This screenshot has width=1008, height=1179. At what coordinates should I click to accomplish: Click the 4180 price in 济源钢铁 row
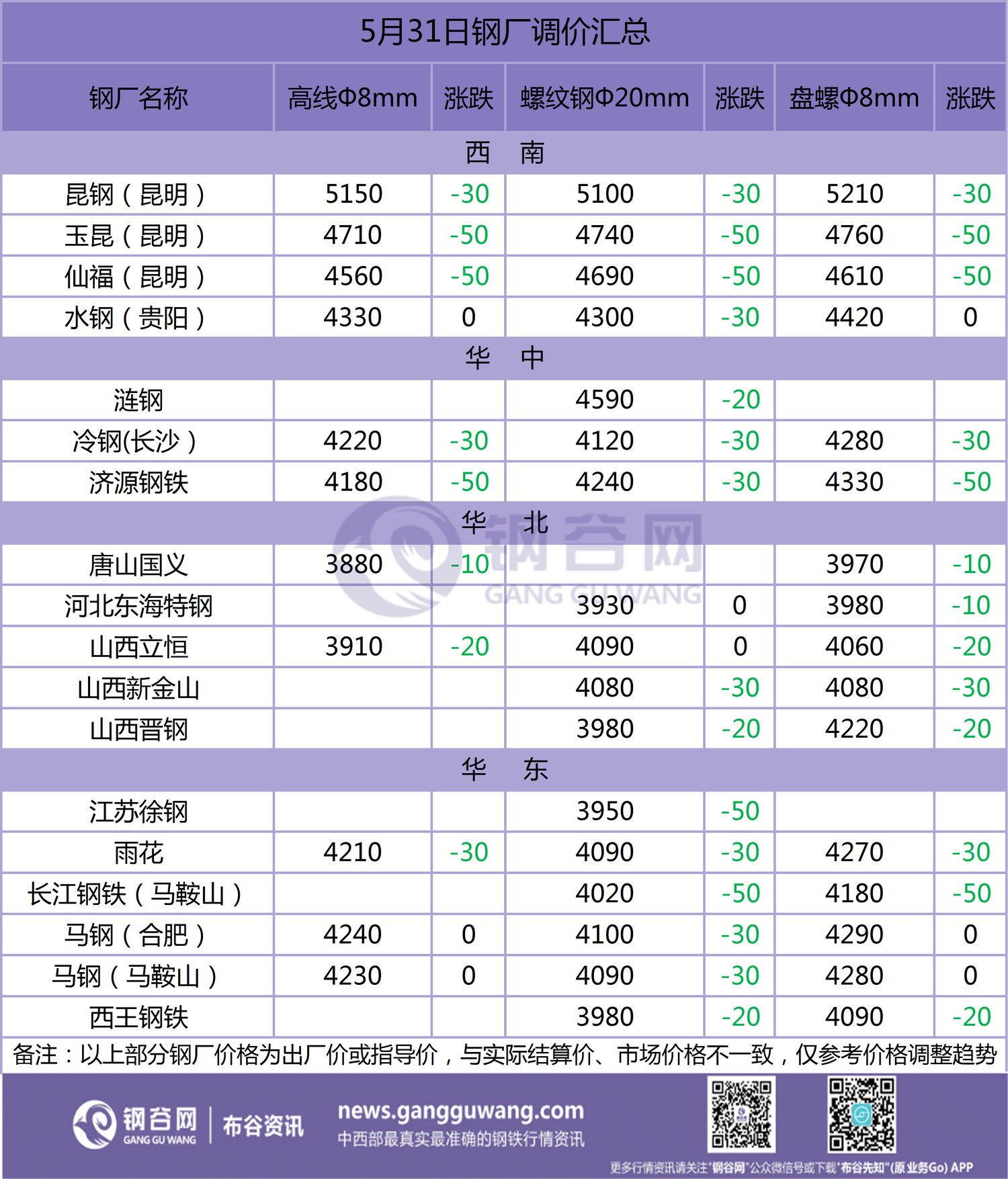(x=353, y=482)
